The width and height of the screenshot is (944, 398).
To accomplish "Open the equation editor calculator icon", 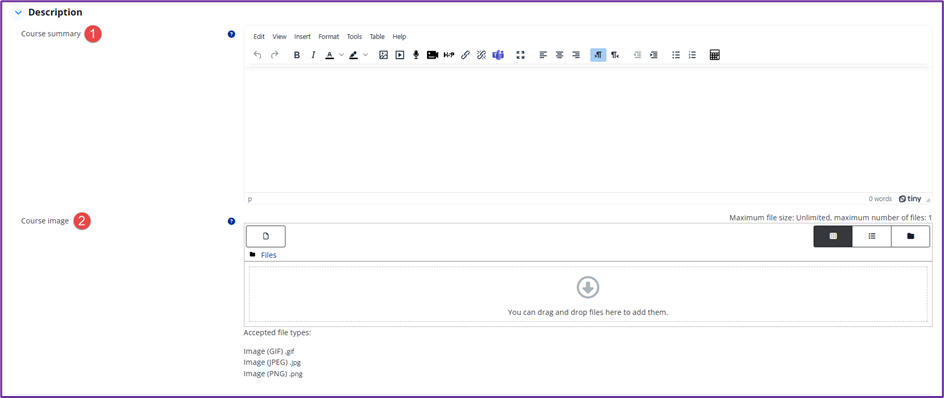I will point(715,55).
